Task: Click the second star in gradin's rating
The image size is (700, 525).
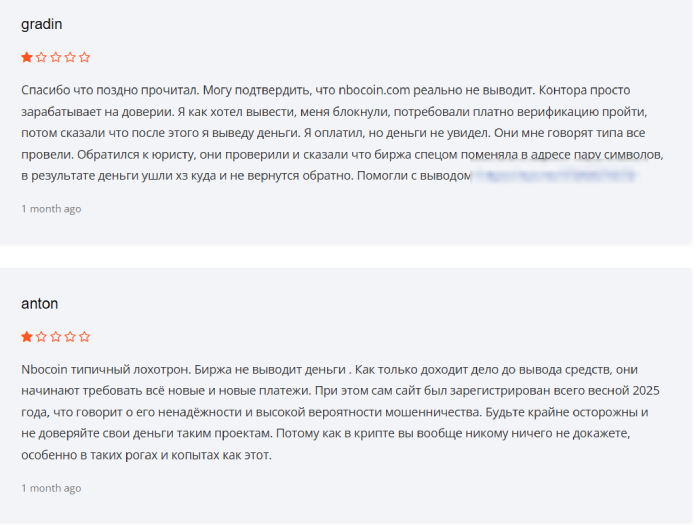Action: (41, 57)
